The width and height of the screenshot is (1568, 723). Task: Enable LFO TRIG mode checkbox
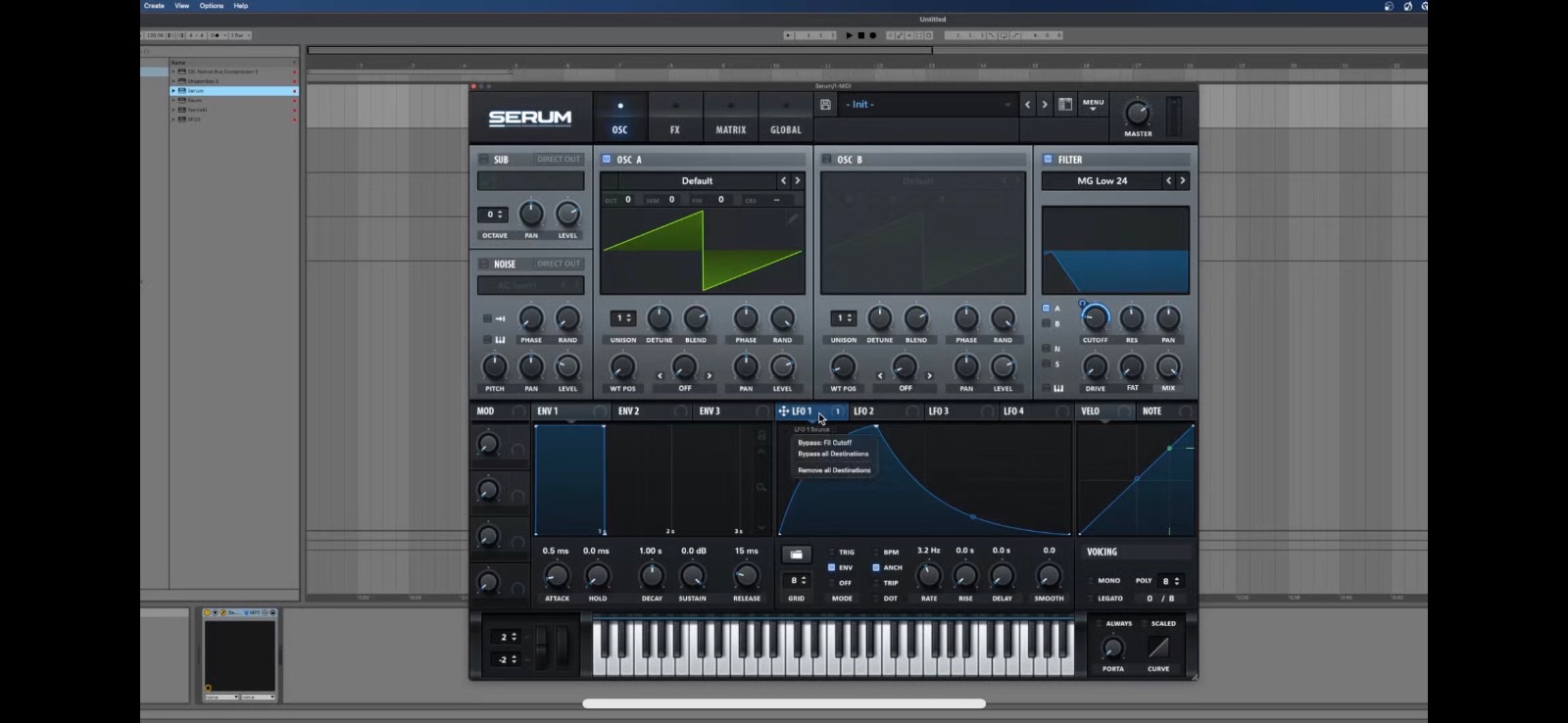pos(832,552)
